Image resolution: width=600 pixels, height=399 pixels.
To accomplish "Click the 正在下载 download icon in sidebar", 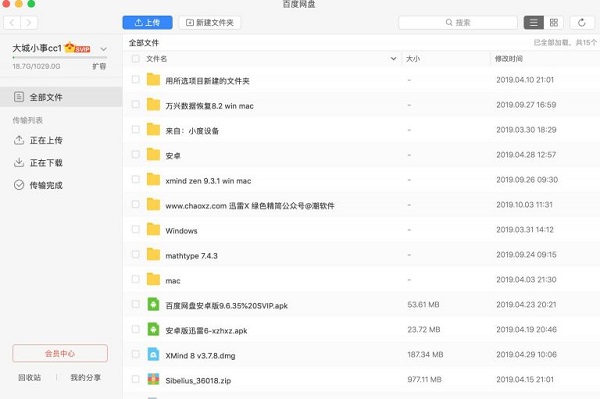I will coord(19,163).
